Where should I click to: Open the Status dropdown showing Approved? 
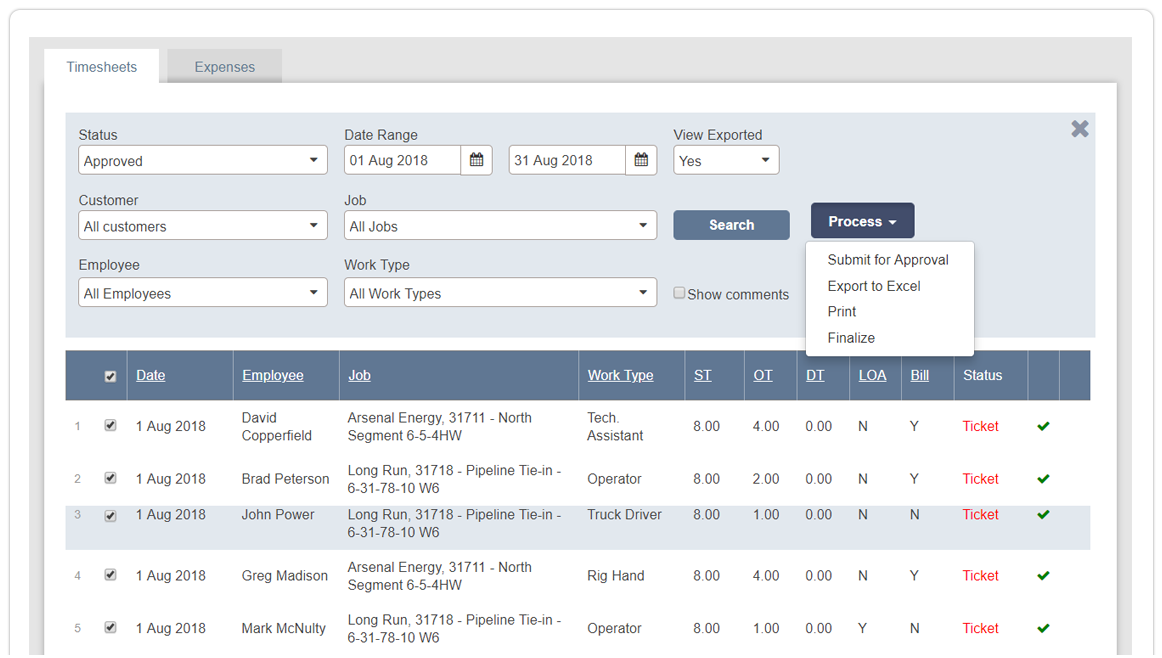203,159
